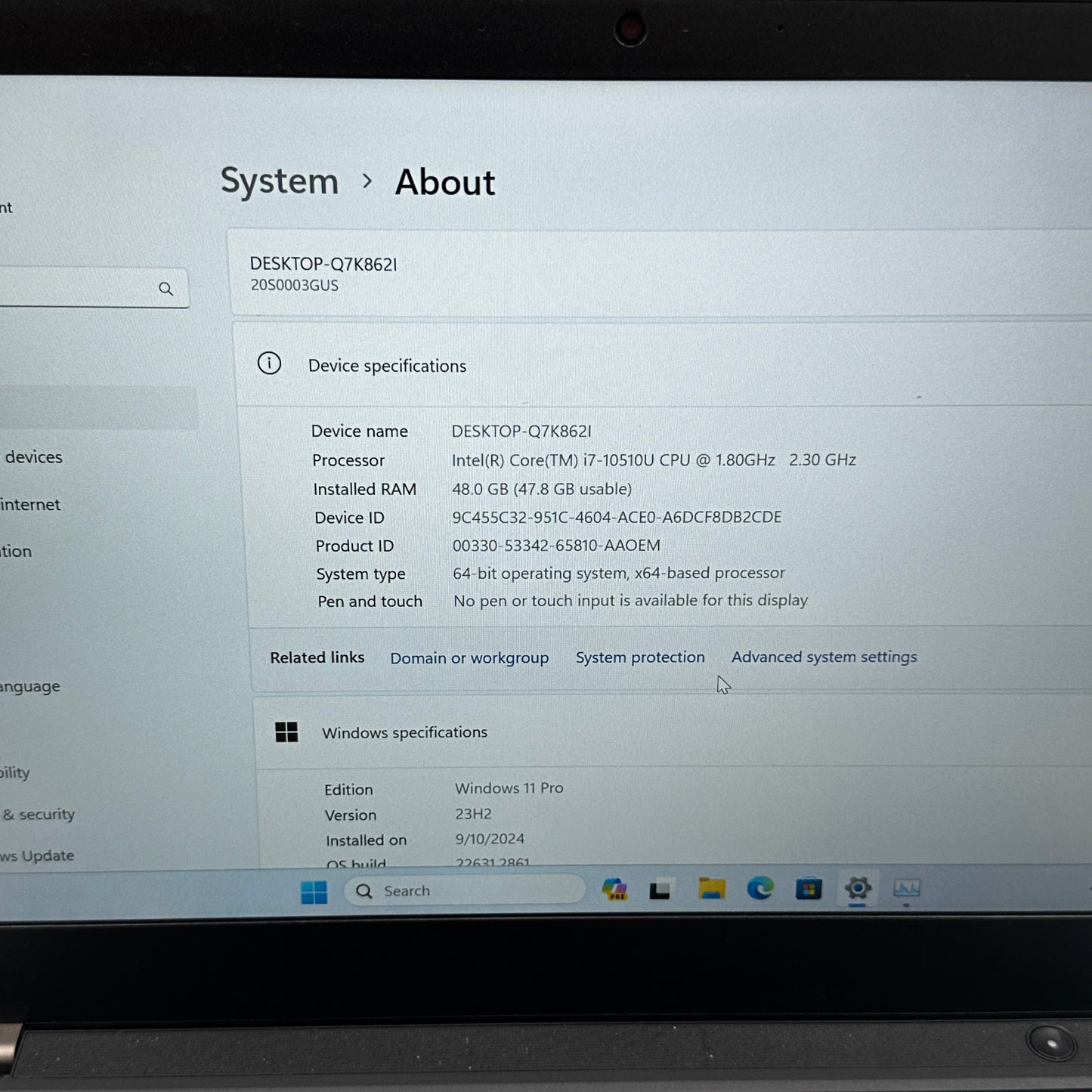Click the Settings gear on taskbar

tap(858, 887)
